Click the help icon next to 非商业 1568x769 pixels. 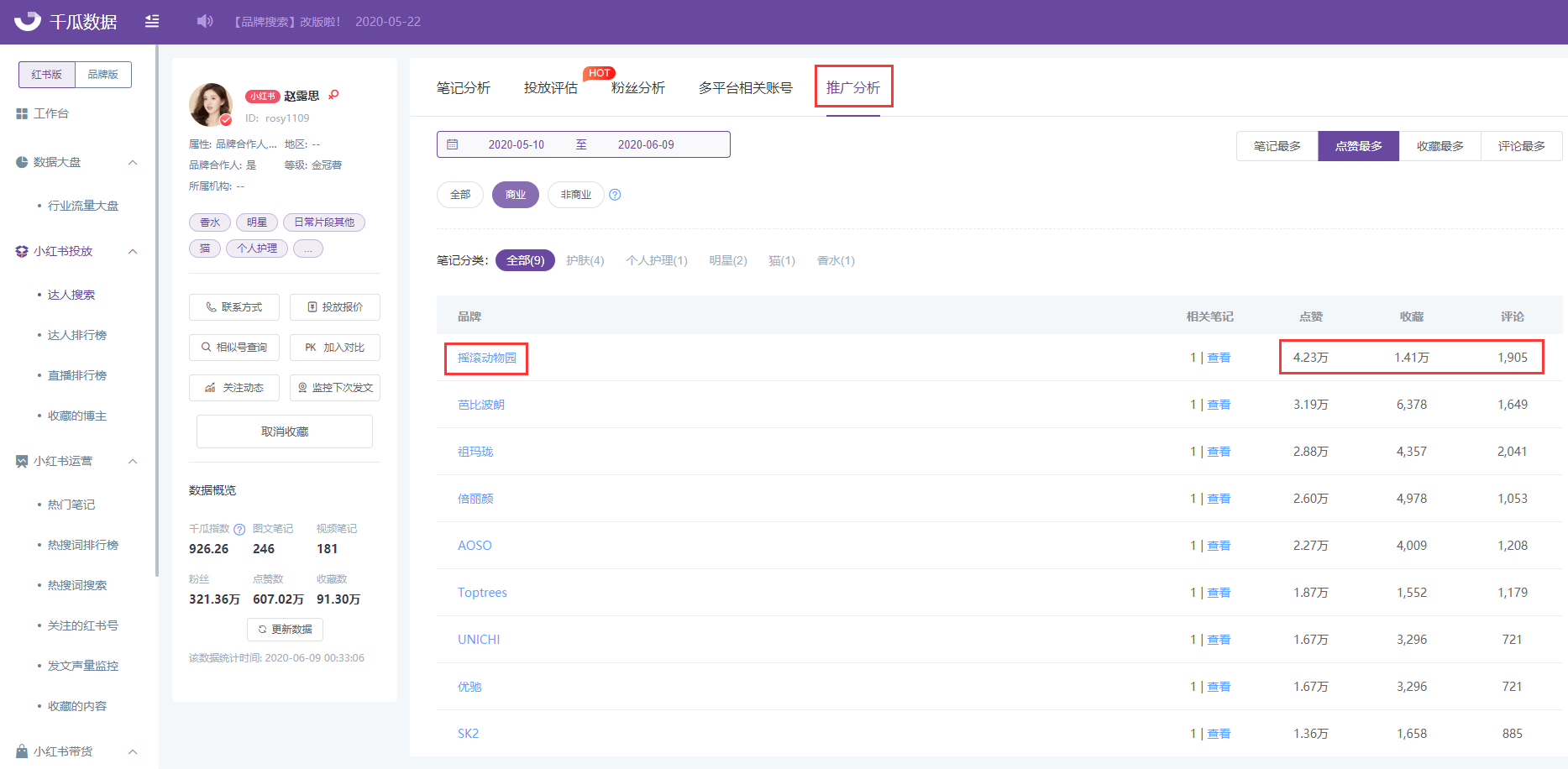(615, 195)
